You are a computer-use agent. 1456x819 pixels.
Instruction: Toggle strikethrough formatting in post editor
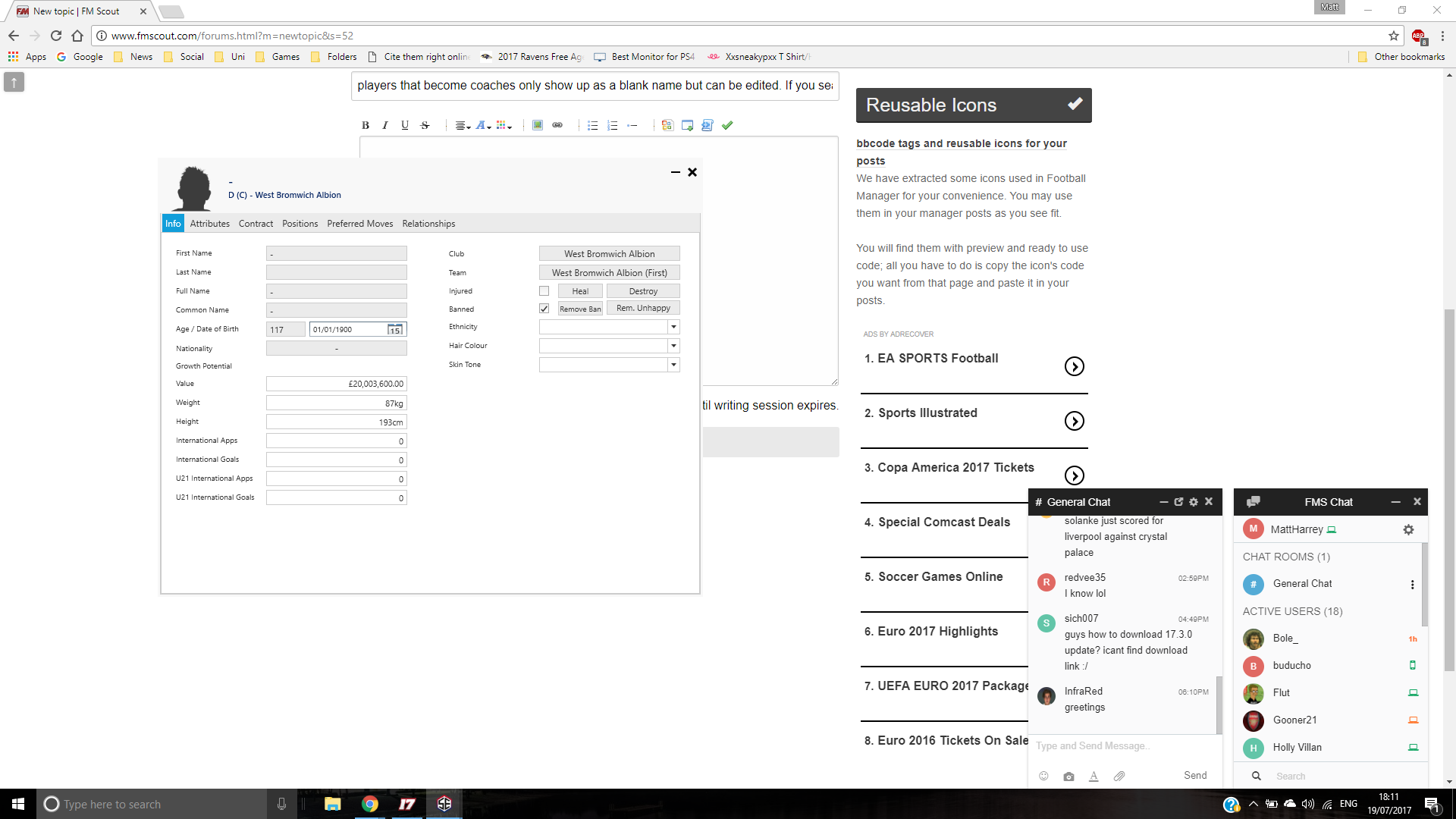click(425, 126)
